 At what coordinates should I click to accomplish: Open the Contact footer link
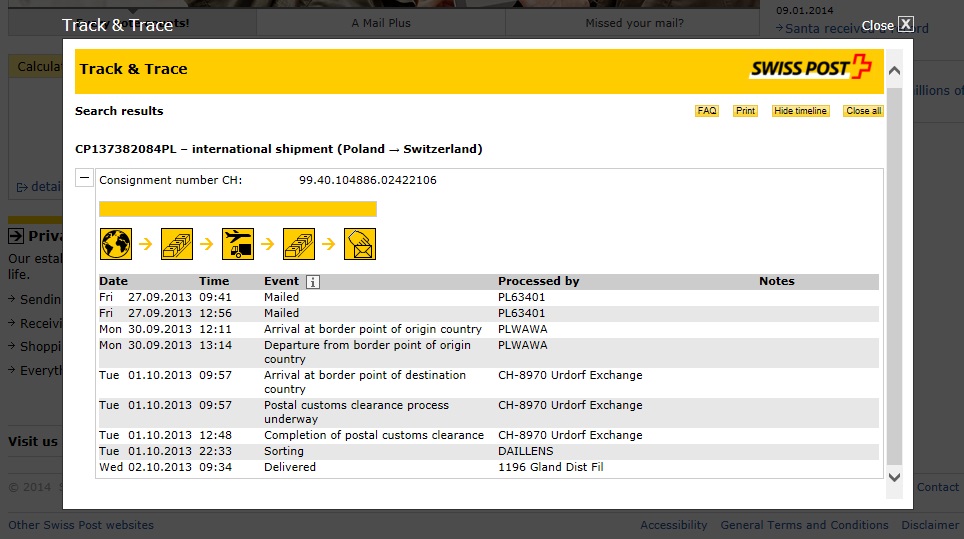tap(938, 487)
